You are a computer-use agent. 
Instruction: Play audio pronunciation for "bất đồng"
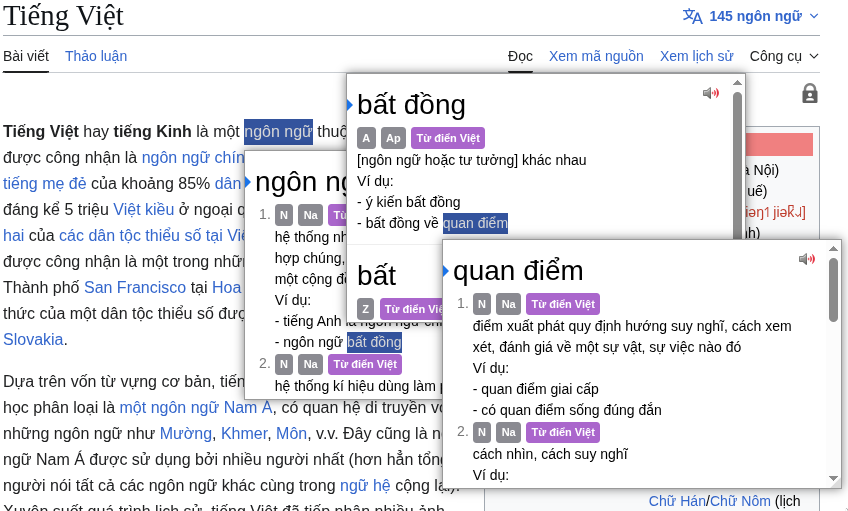[x=711, y=93]
